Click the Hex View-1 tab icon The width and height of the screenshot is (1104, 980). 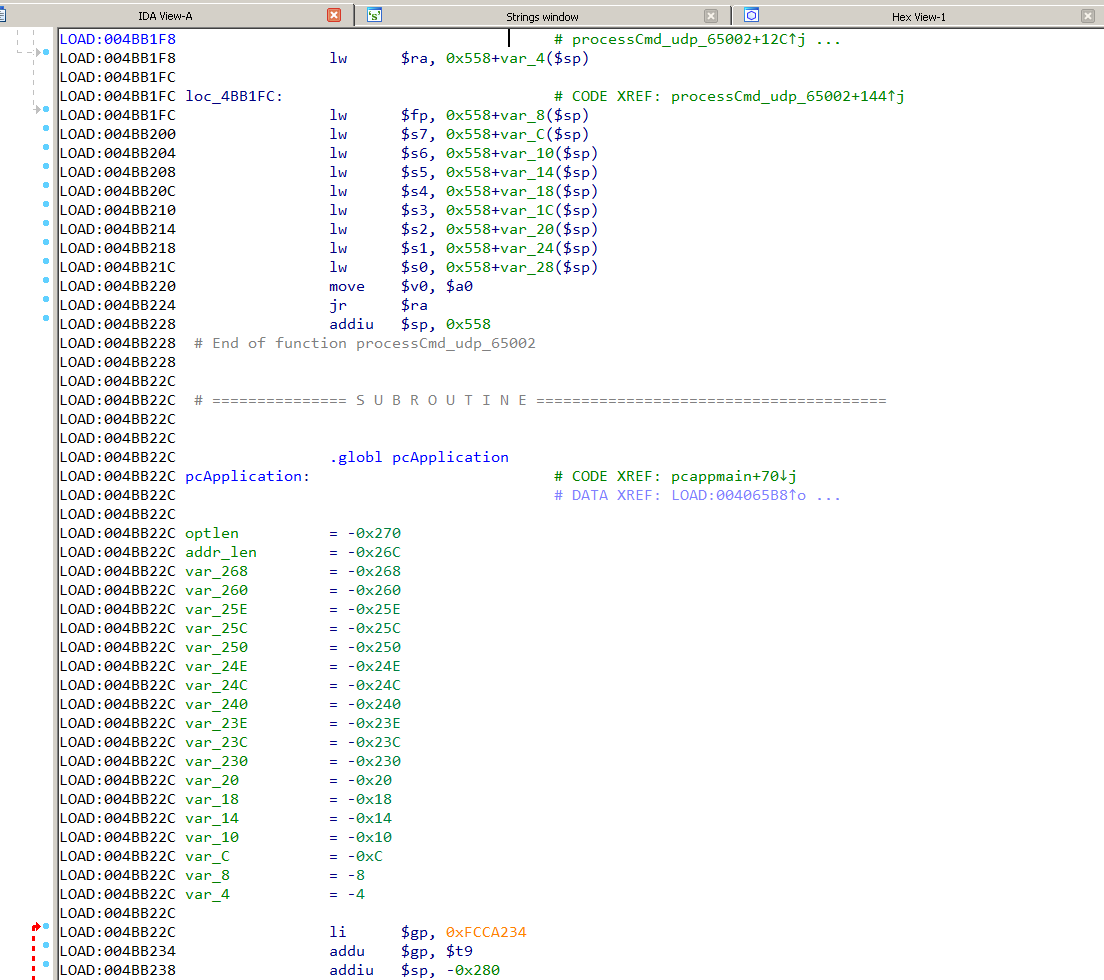click(752, 15)
